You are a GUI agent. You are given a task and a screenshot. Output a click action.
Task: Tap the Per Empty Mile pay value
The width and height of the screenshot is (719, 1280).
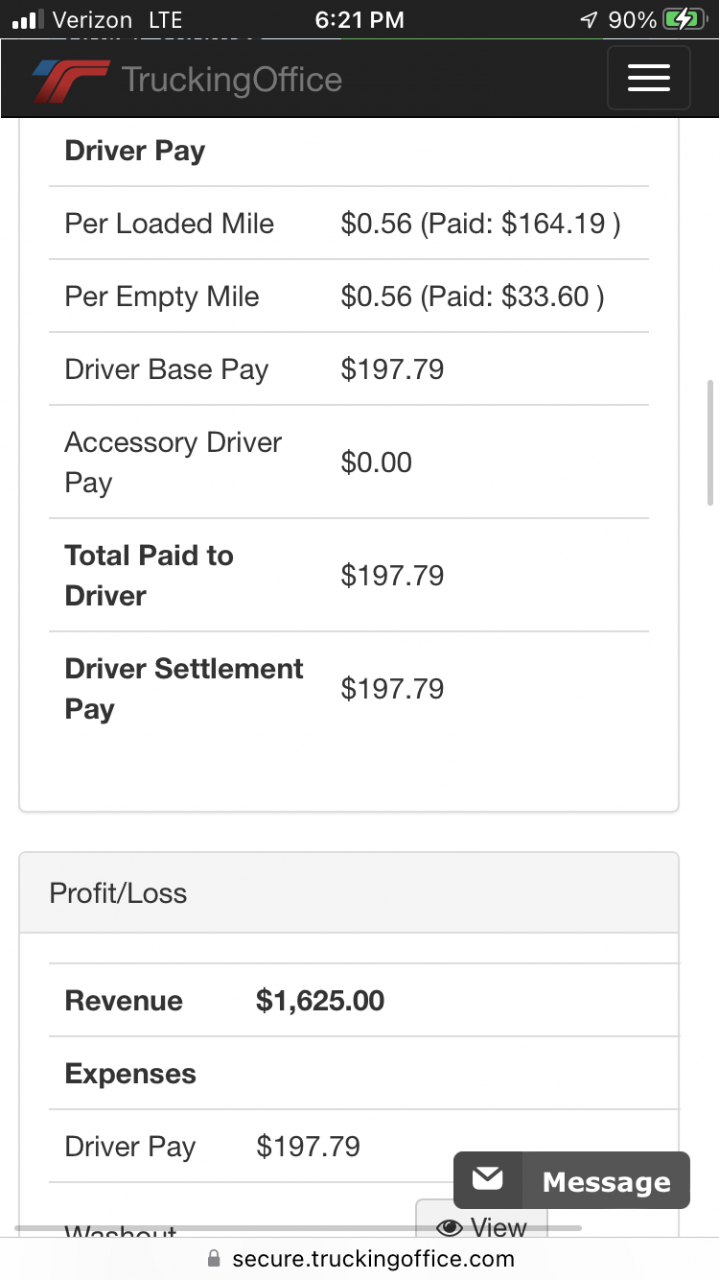point(472,296)
